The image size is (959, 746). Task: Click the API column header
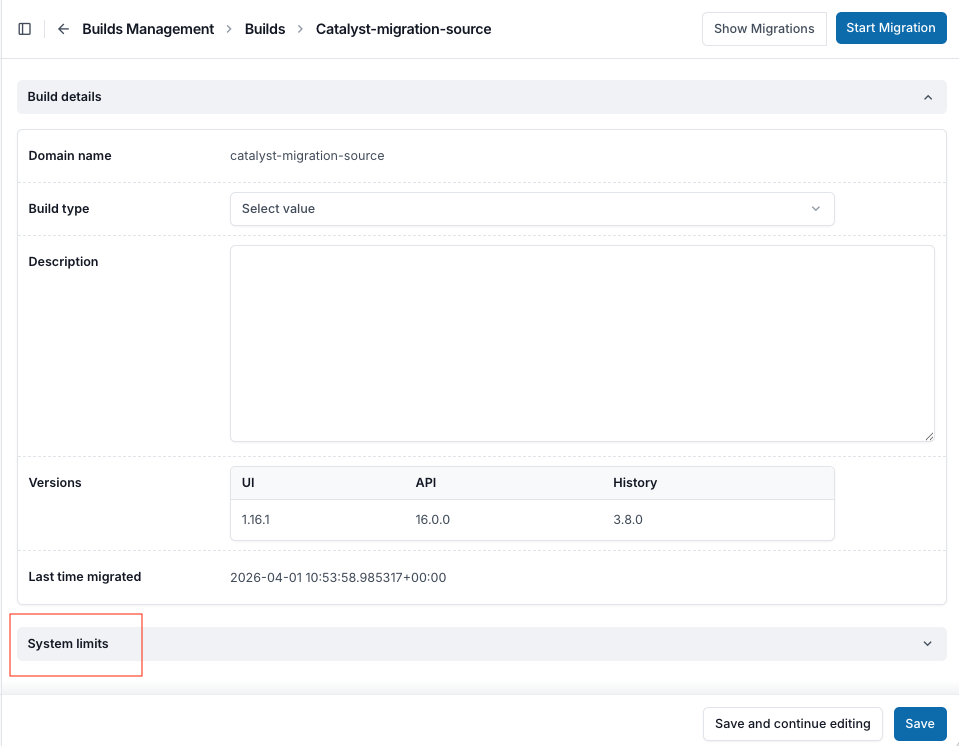click(x=426, y=482)
